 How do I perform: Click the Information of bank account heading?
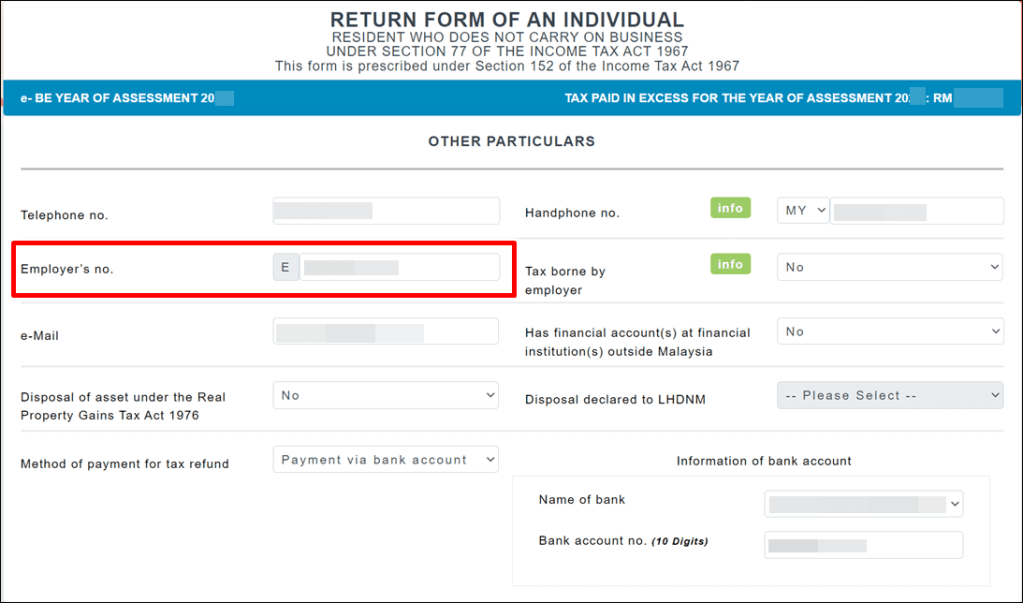(764, 461)
